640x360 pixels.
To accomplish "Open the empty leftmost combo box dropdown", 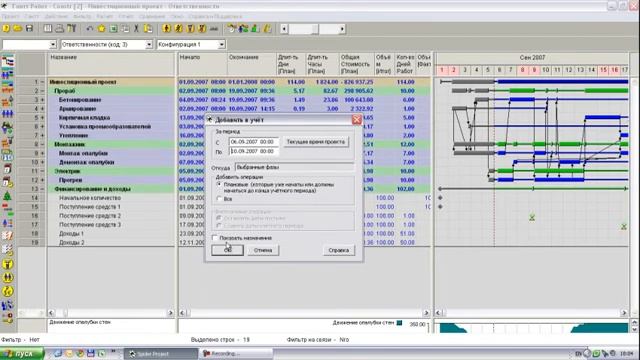I will coord(53,44).
